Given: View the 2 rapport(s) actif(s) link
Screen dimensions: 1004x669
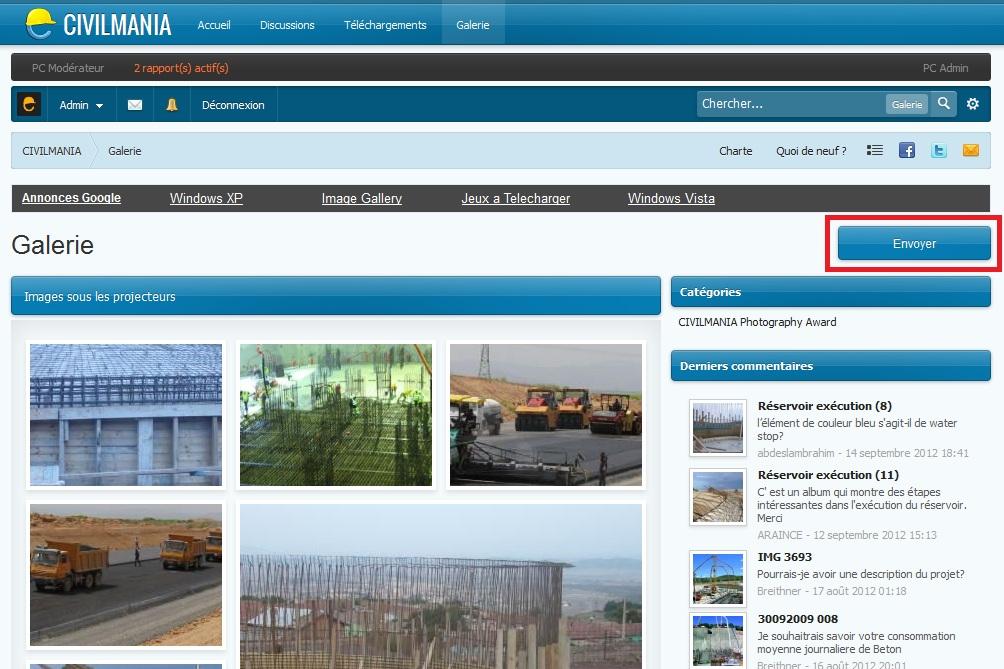Looking at the screenshot, I should click(x=181, y=68).
